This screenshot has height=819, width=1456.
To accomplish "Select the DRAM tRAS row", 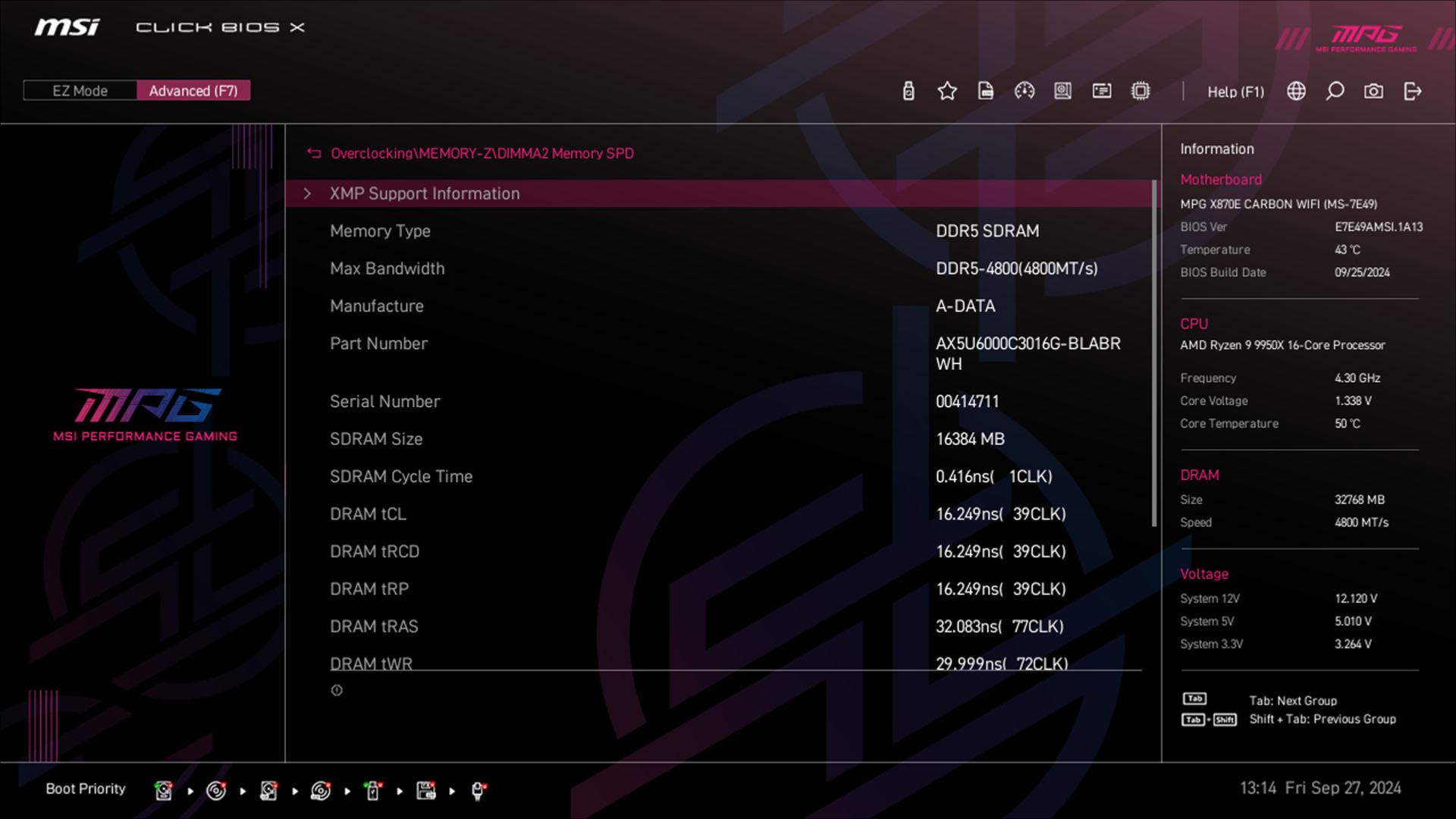I will [x=718, y=627].
